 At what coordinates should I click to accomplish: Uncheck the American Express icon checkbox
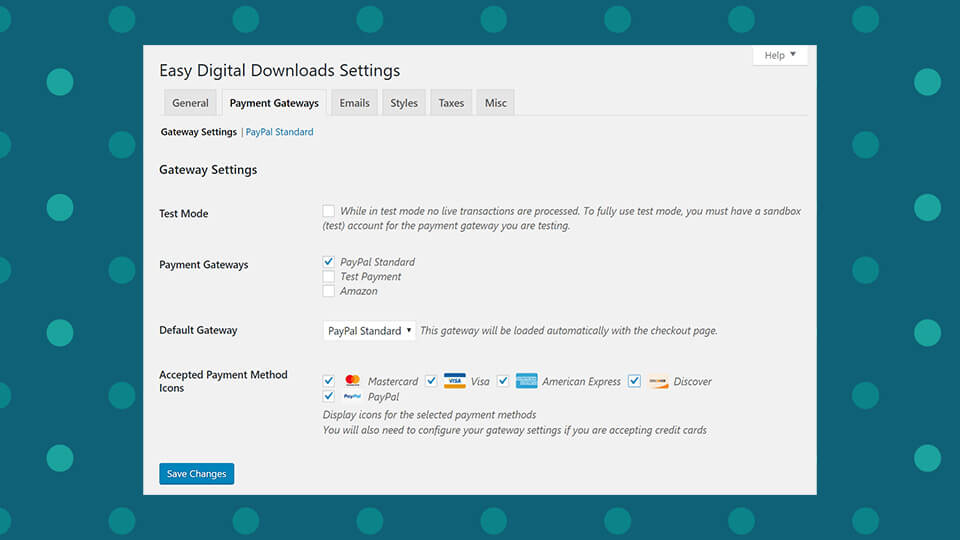click(x=503, y=381)
